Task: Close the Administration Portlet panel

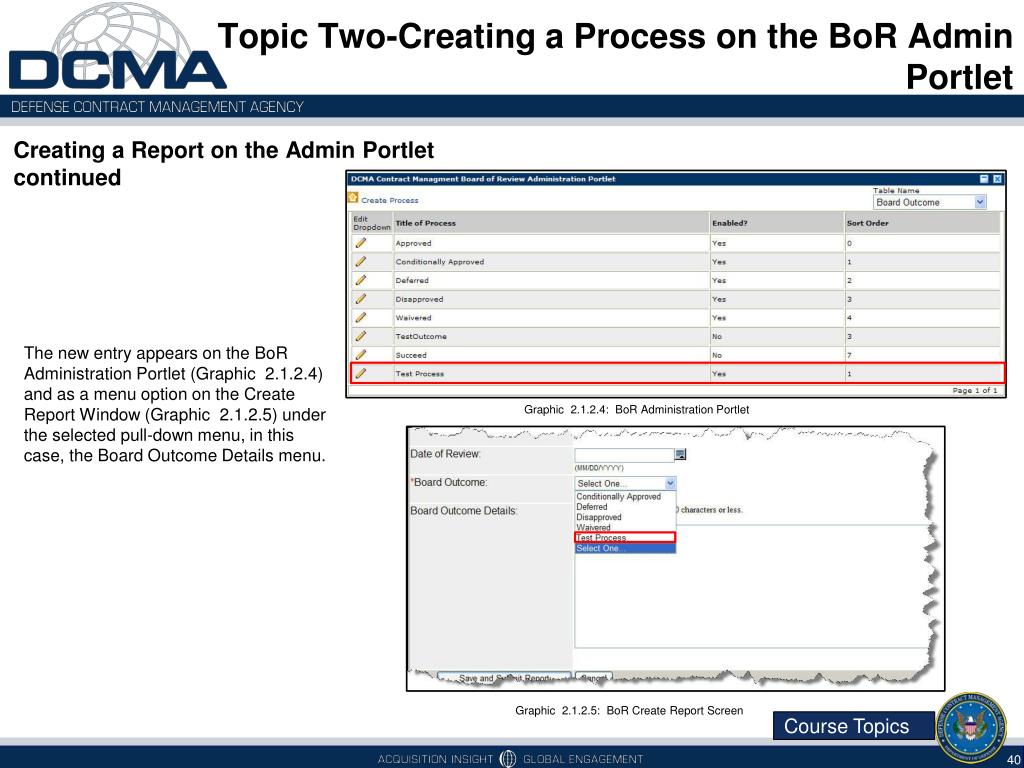Action: (x=997, y=179)
